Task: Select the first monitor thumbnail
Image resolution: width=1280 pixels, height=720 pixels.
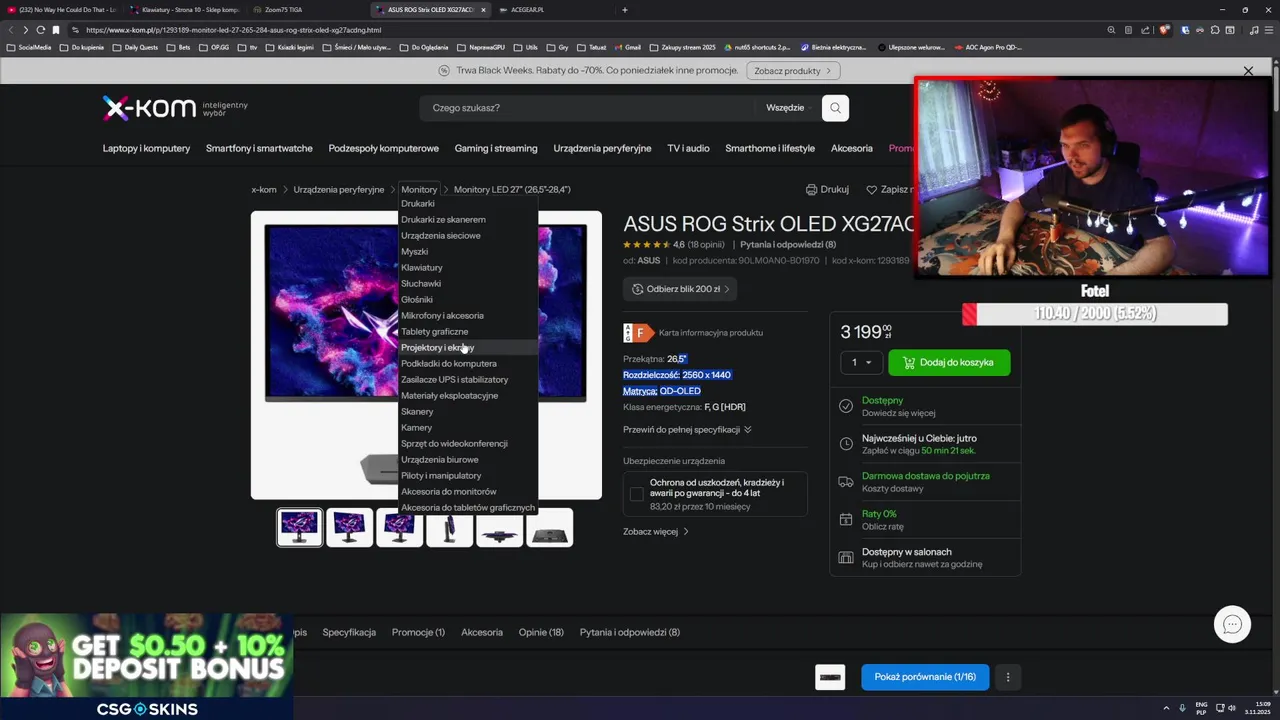Action: click(300, 527)
